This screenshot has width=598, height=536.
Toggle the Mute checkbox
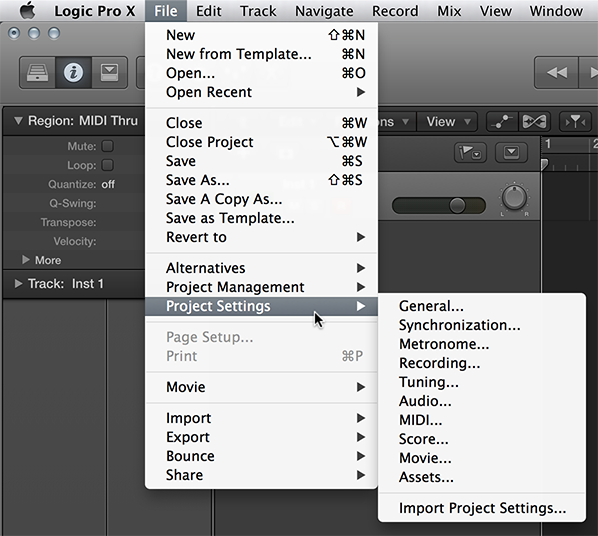(108, 146)
